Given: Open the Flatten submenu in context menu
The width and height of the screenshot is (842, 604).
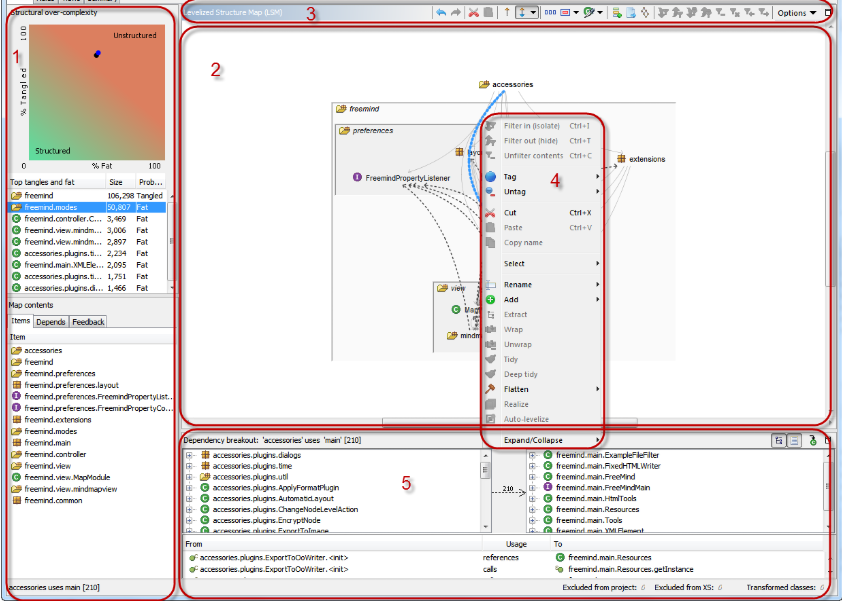Looking at the screenshot, I should point(542,389).
